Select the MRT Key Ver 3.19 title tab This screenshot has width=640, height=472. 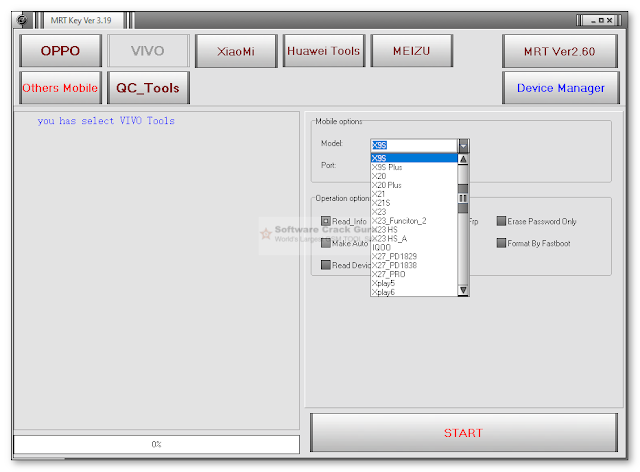(81, 20)
